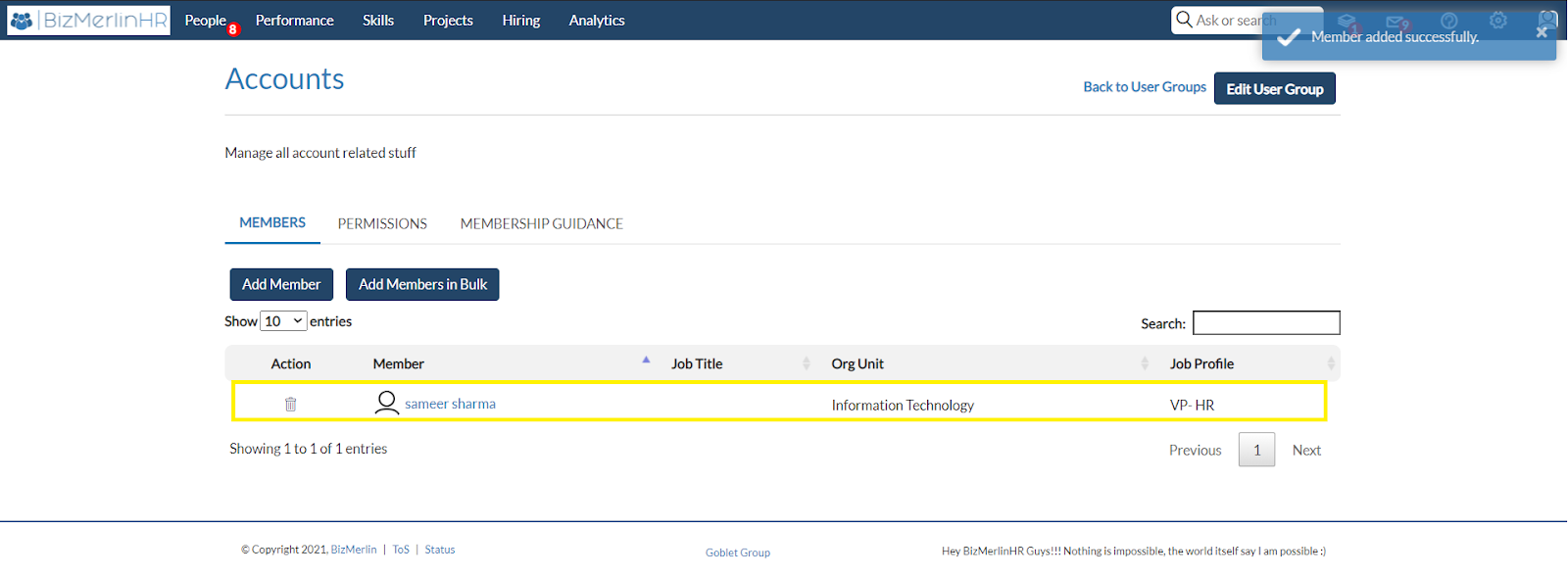Open the BizMerlin footer link
Screen dimensions: 1568x577
coord(354,550)
